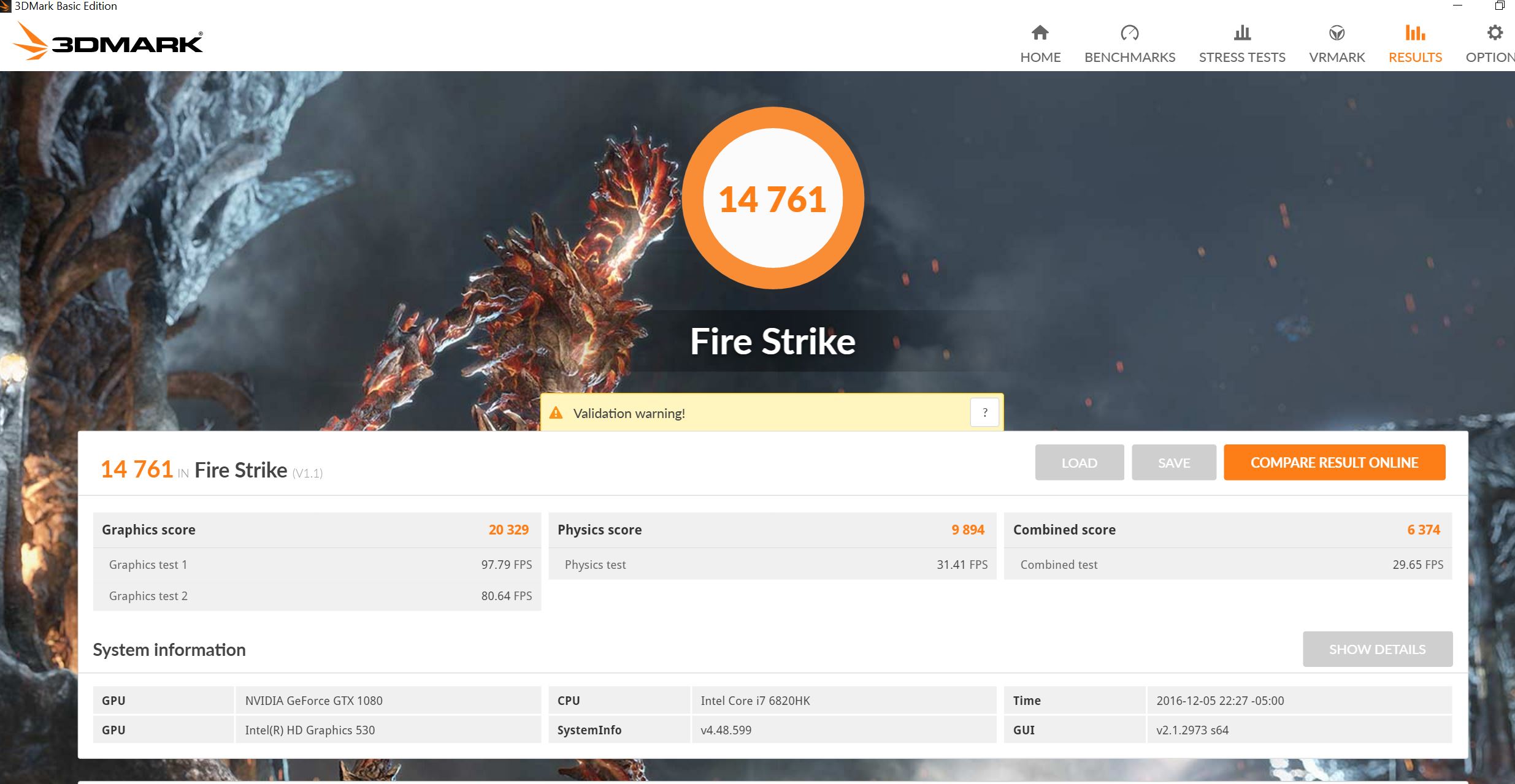Click the SHOW DETAILS button
The height and width of the screenshot is (784, 1515).
pyautogui.click(x=1378, y=649)
